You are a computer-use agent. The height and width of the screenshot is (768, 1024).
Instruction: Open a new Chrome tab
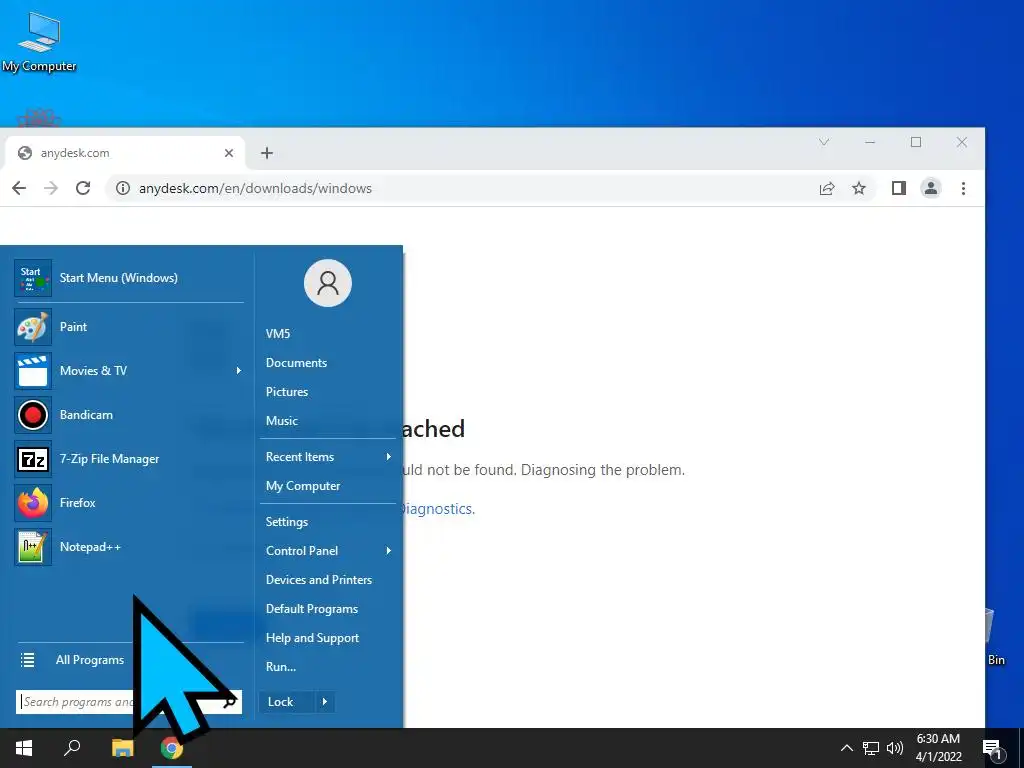coord(266,153)
